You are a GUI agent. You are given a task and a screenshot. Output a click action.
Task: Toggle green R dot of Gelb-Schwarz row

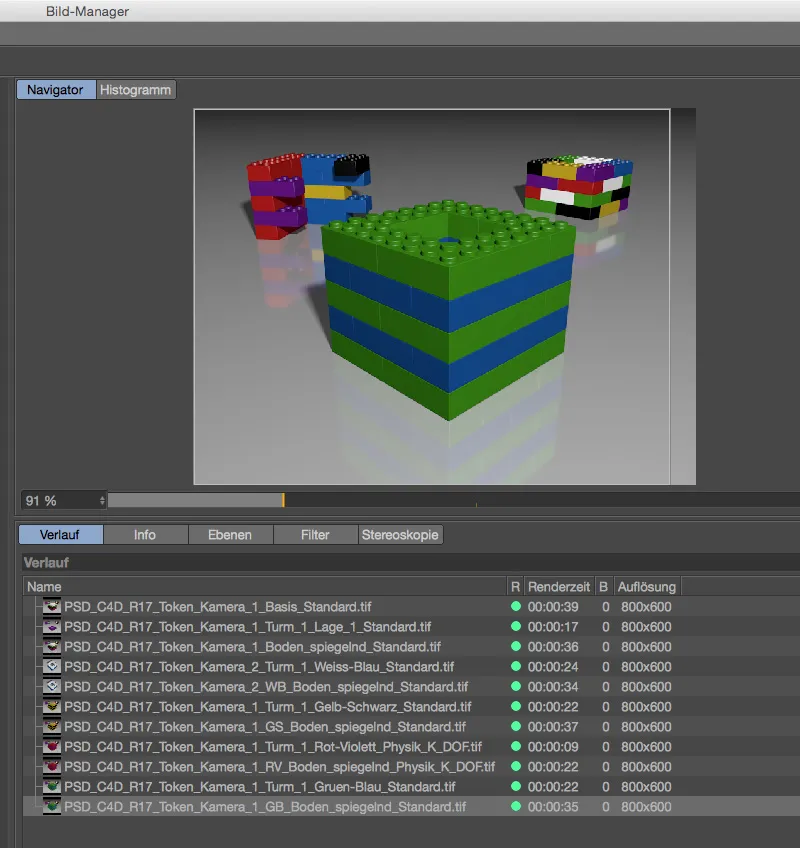tap(516, 706)
